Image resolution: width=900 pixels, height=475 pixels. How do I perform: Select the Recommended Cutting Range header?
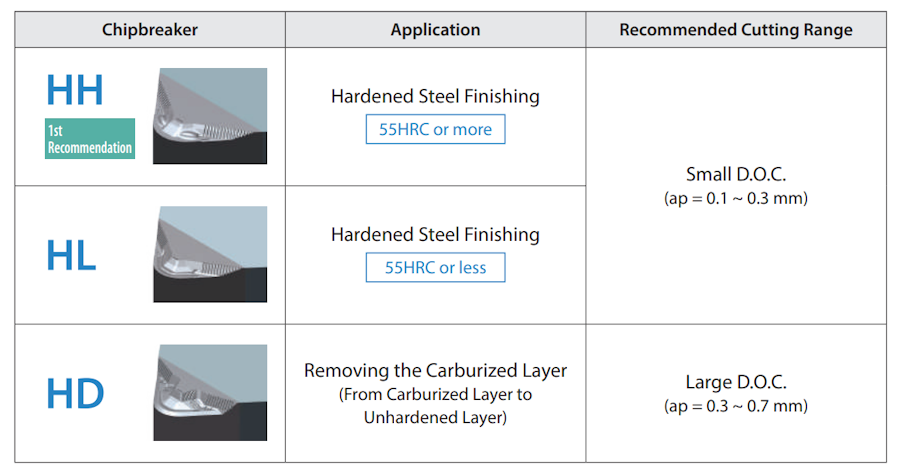point(736,30)
